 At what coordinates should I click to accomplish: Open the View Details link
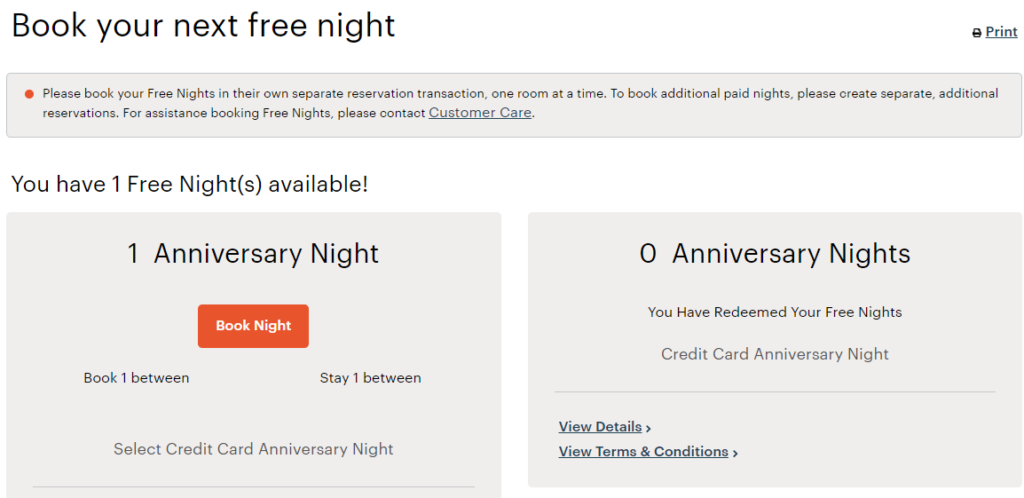600,427
